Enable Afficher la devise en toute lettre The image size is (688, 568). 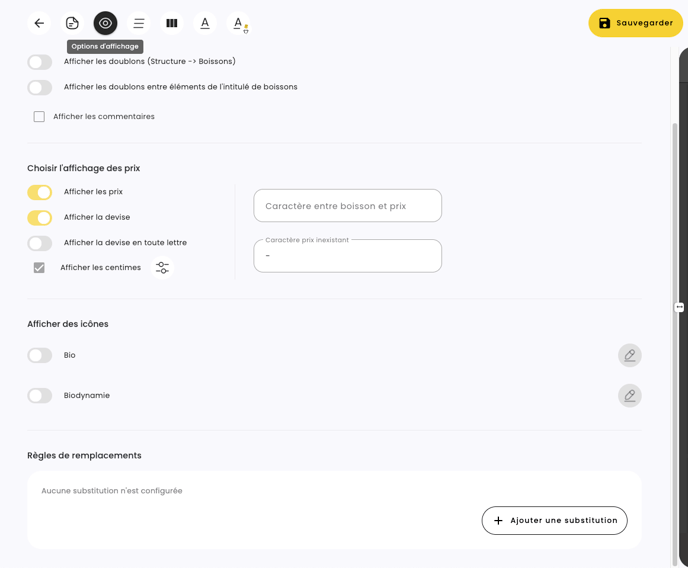40,243
